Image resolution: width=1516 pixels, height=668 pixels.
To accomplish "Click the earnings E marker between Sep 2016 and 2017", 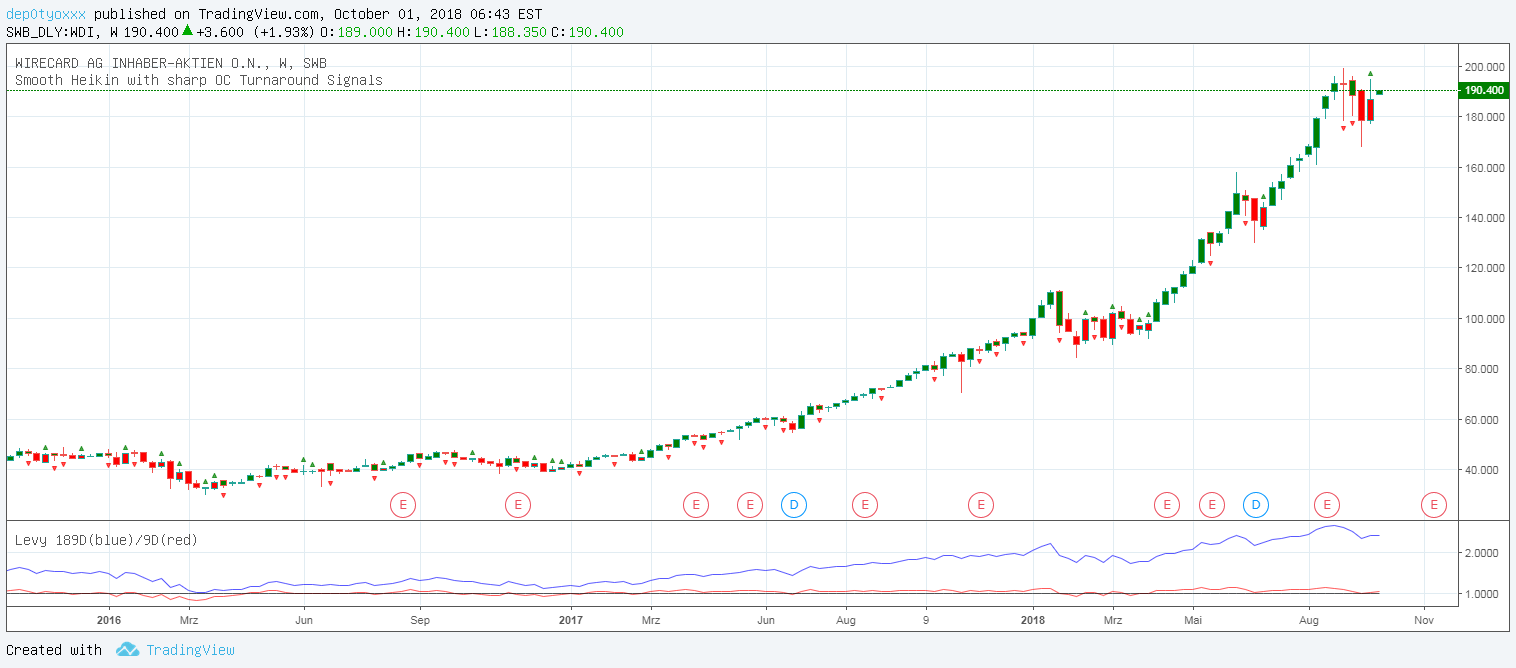I will 518,505.
